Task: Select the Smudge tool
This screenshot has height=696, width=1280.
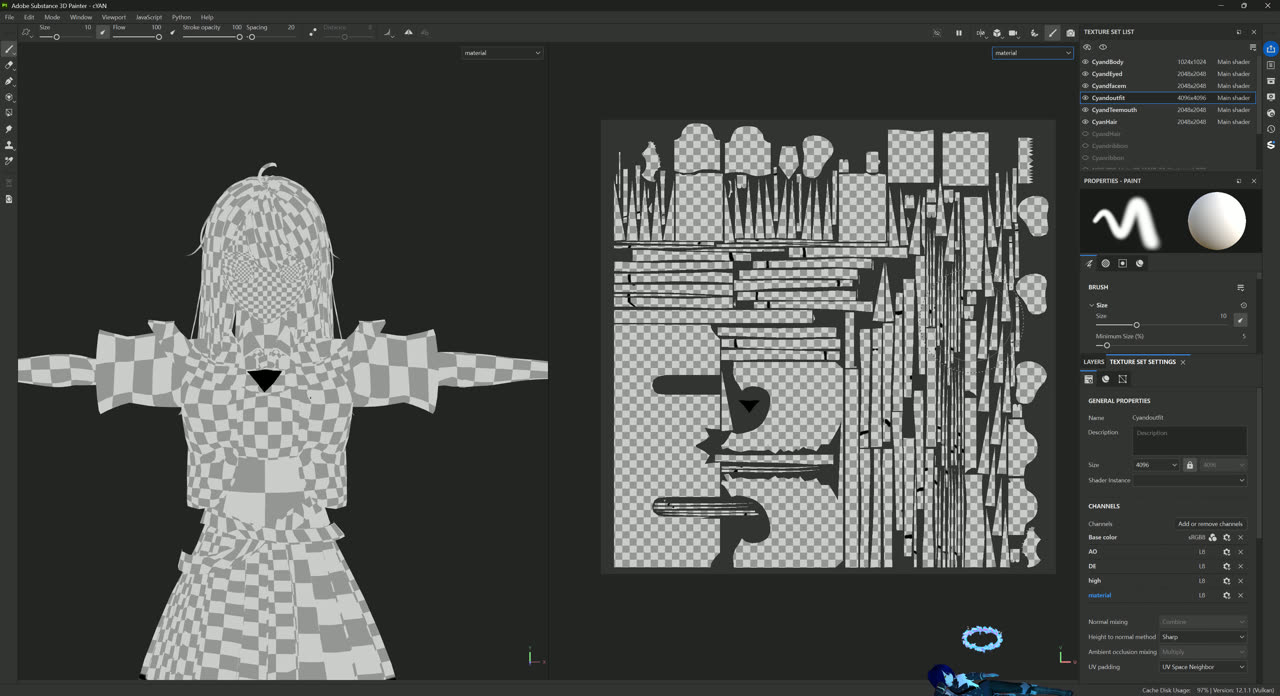Action: tap(9, 129)
